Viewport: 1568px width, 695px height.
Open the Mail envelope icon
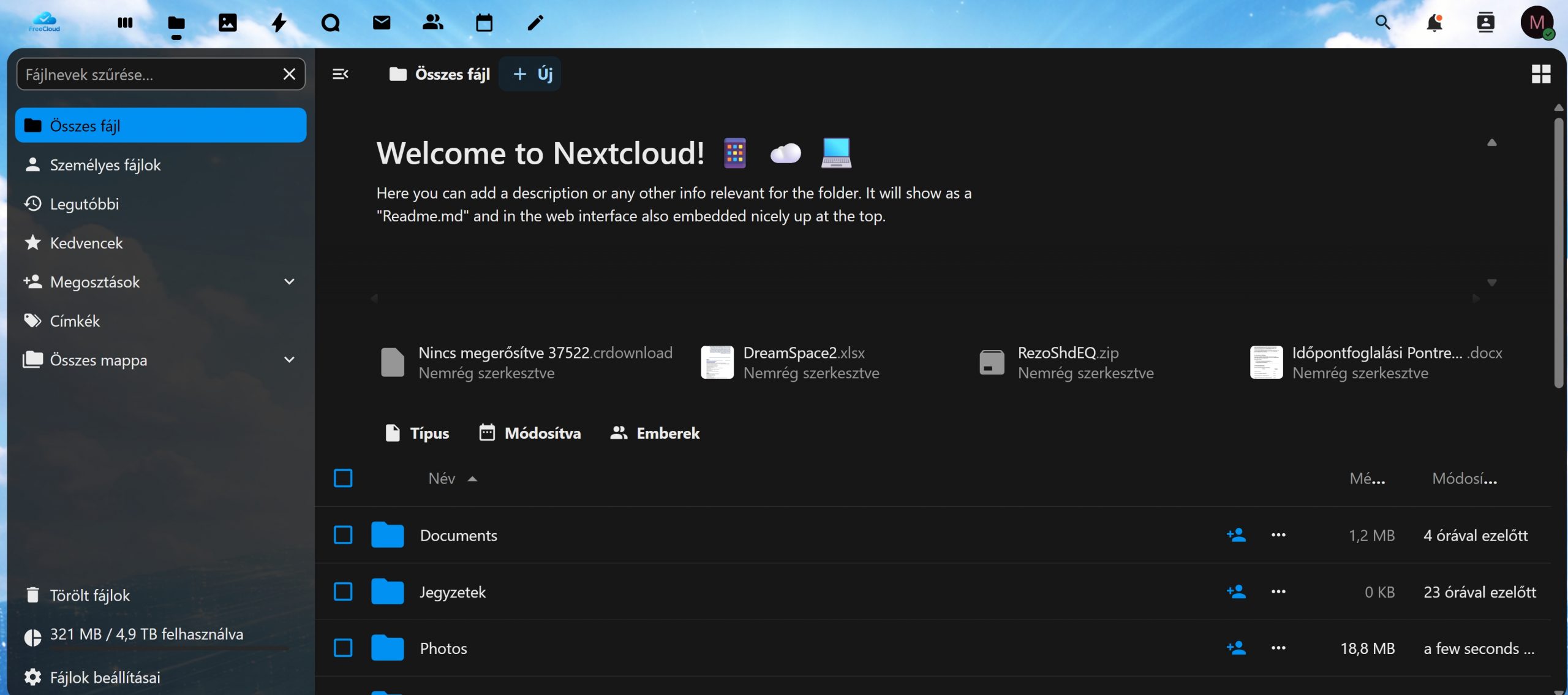382,23
